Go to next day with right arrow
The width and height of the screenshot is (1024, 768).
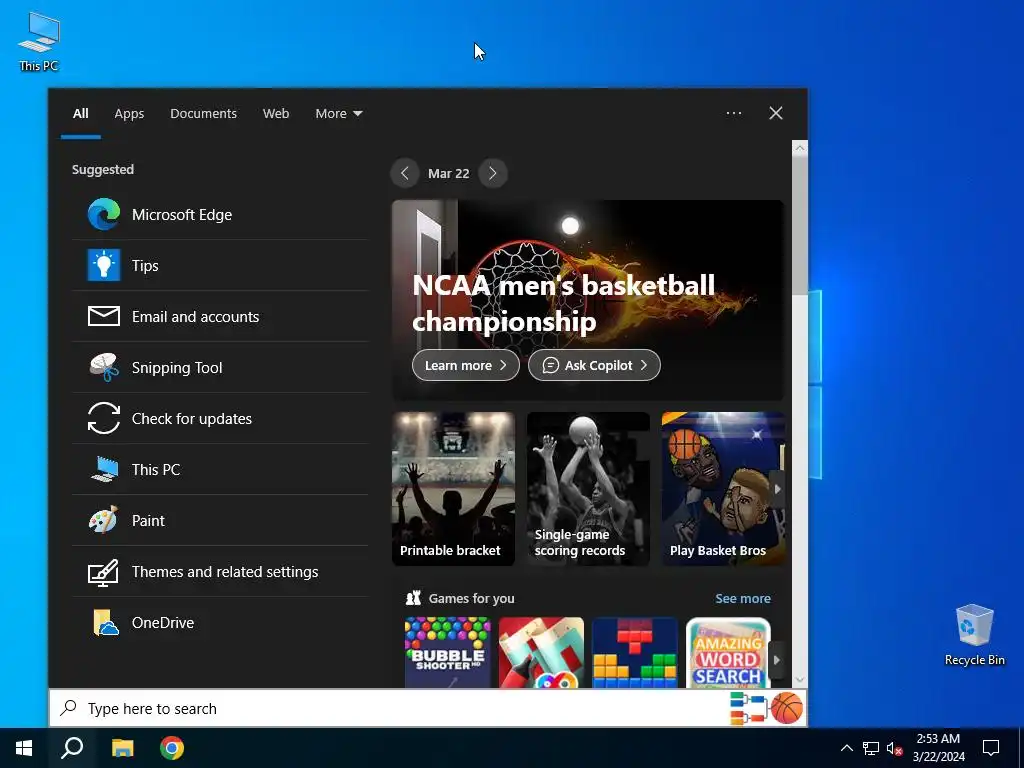(492, 173)
